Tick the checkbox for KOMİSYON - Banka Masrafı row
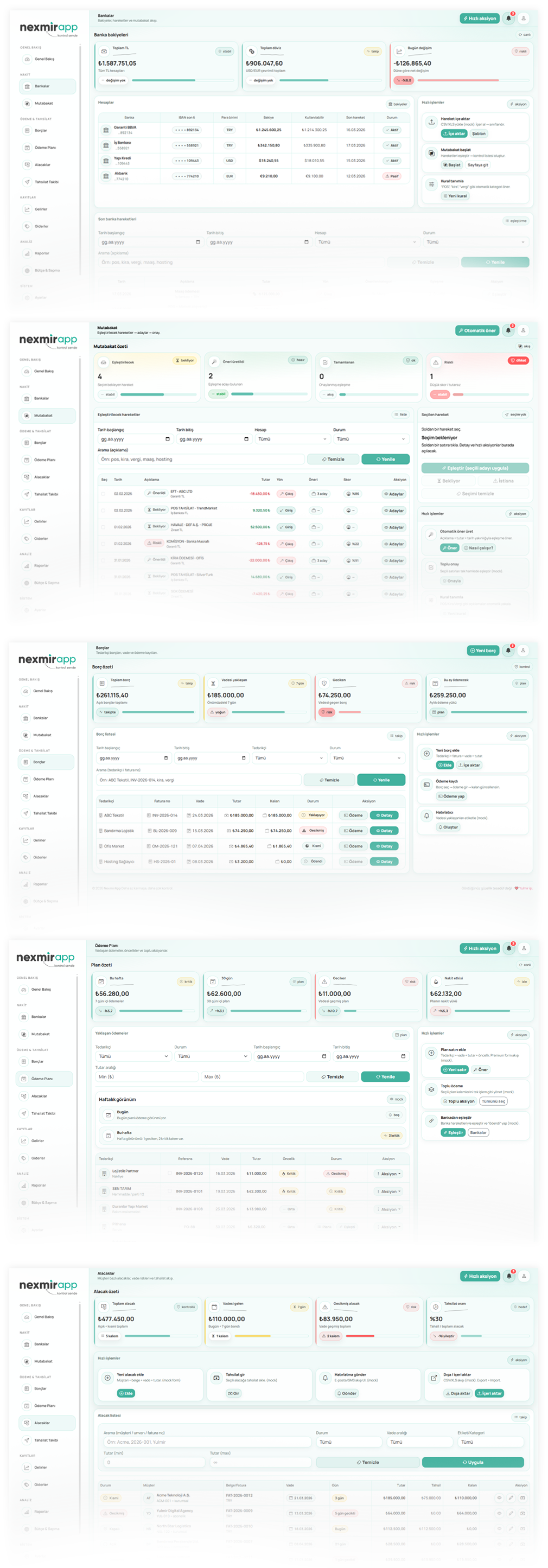Screen dimensions: 548x1568 [x=104, y=544]
